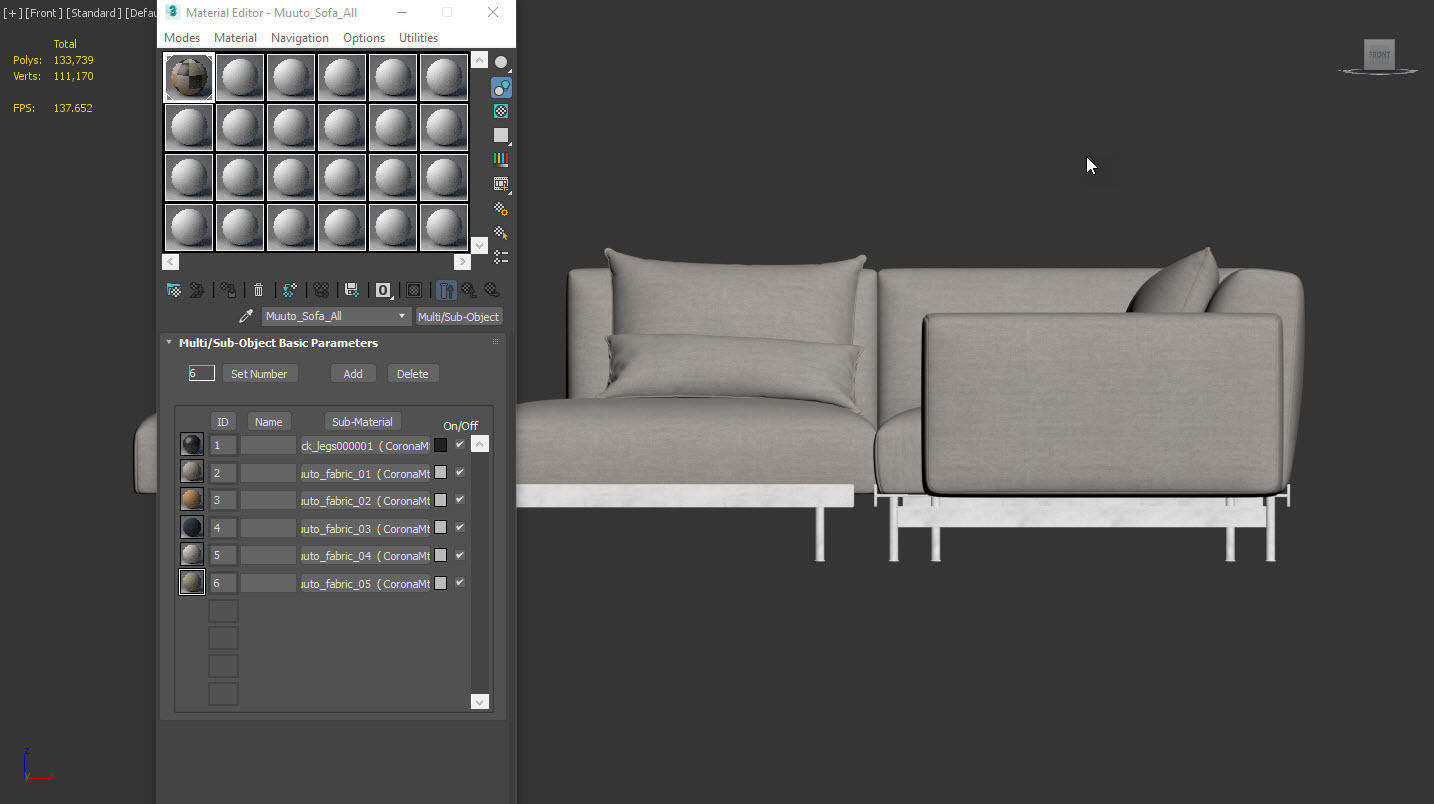Click the Set Number button
Image resolution: width=1434 pixels, height=804 pixels.
click(x=259, y=374)
